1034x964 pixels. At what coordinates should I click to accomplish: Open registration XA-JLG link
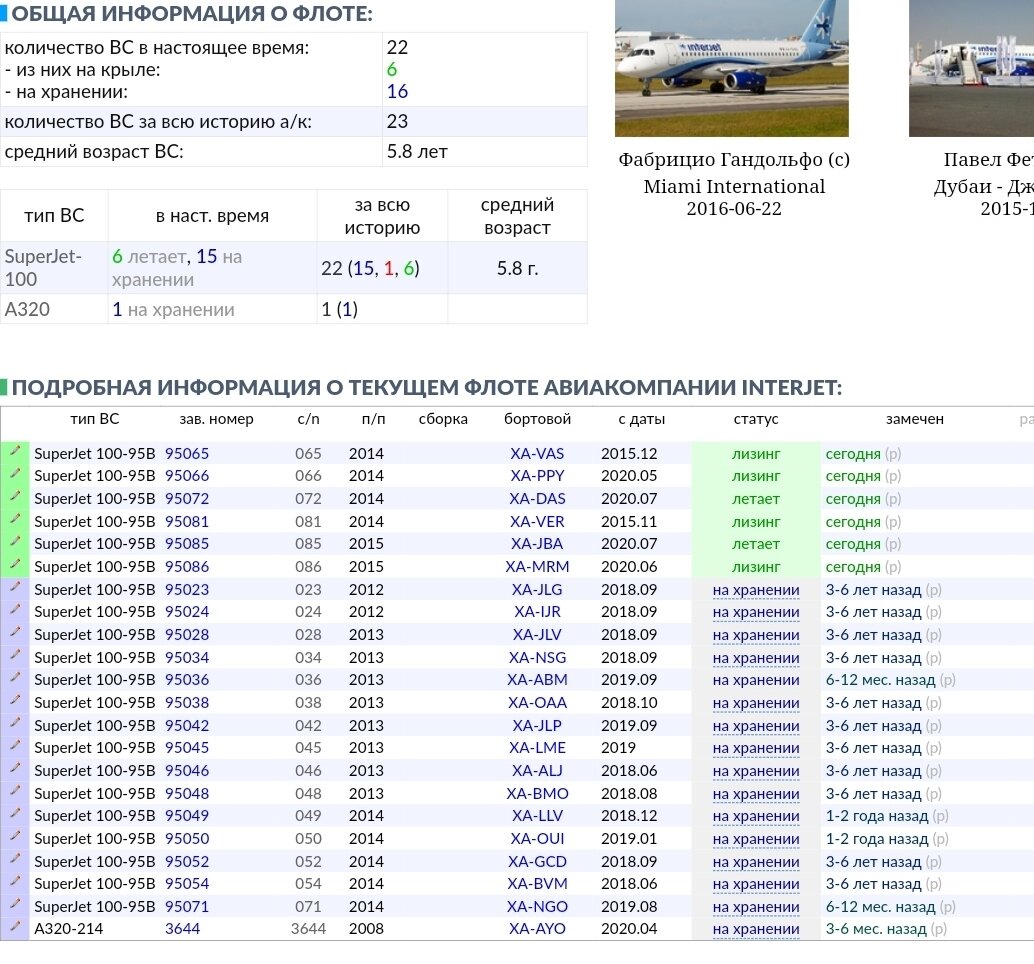[537, 589]
